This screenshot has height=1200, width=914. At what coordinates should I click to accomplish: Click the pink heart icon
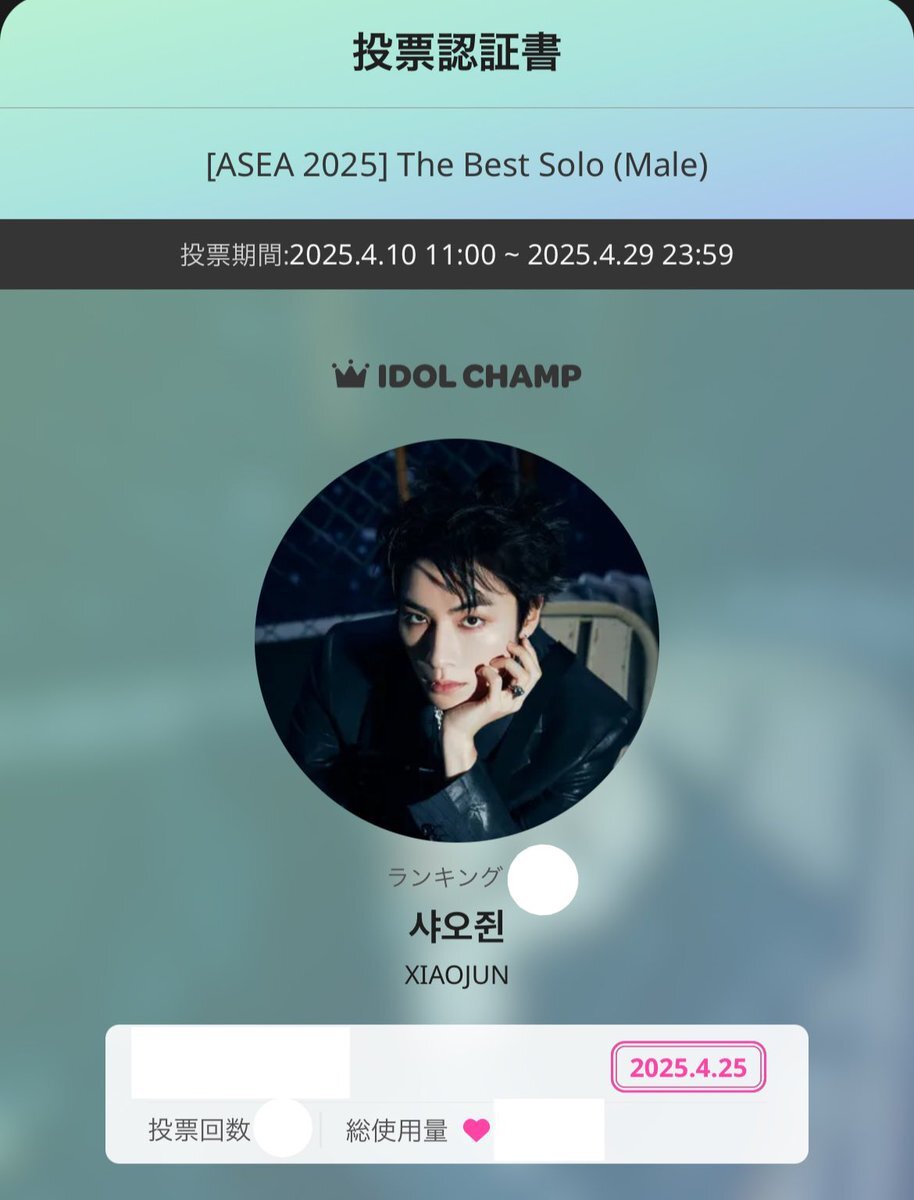(x=477, y=1130)
